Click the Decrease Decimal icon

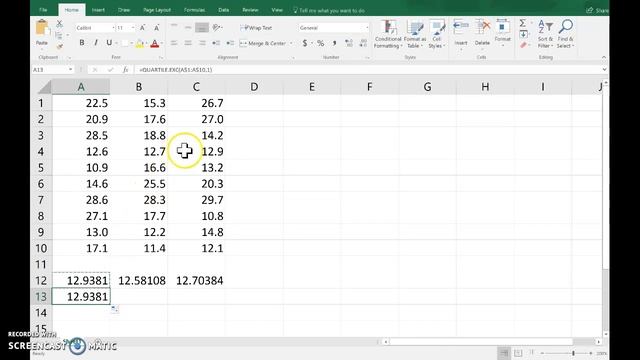tap(362, 43)
